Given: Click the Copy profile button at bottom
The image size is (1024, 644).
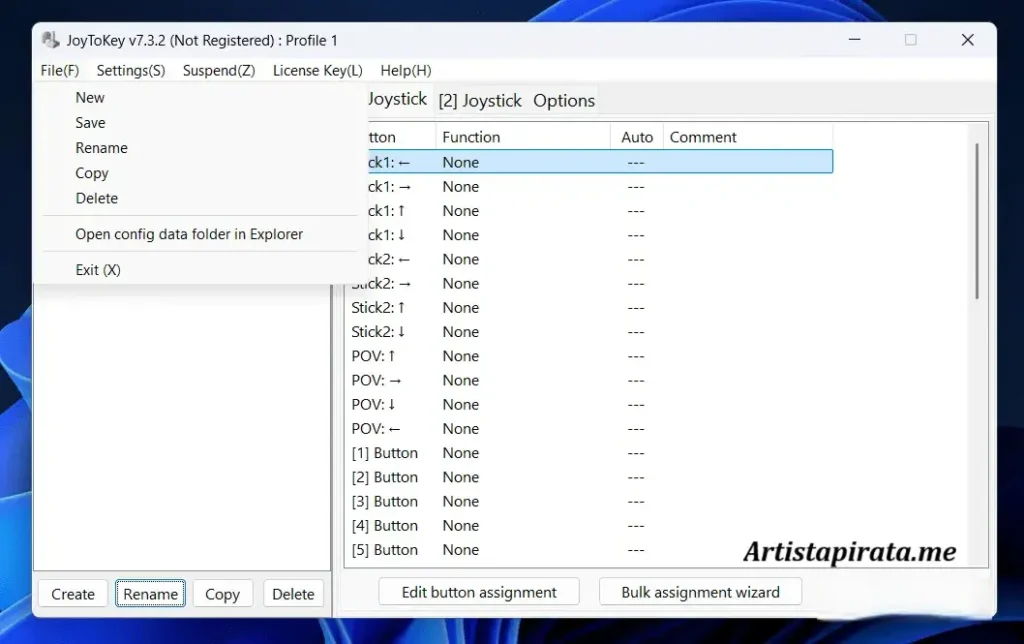Looking at the screenshot, I should [223, 594].
